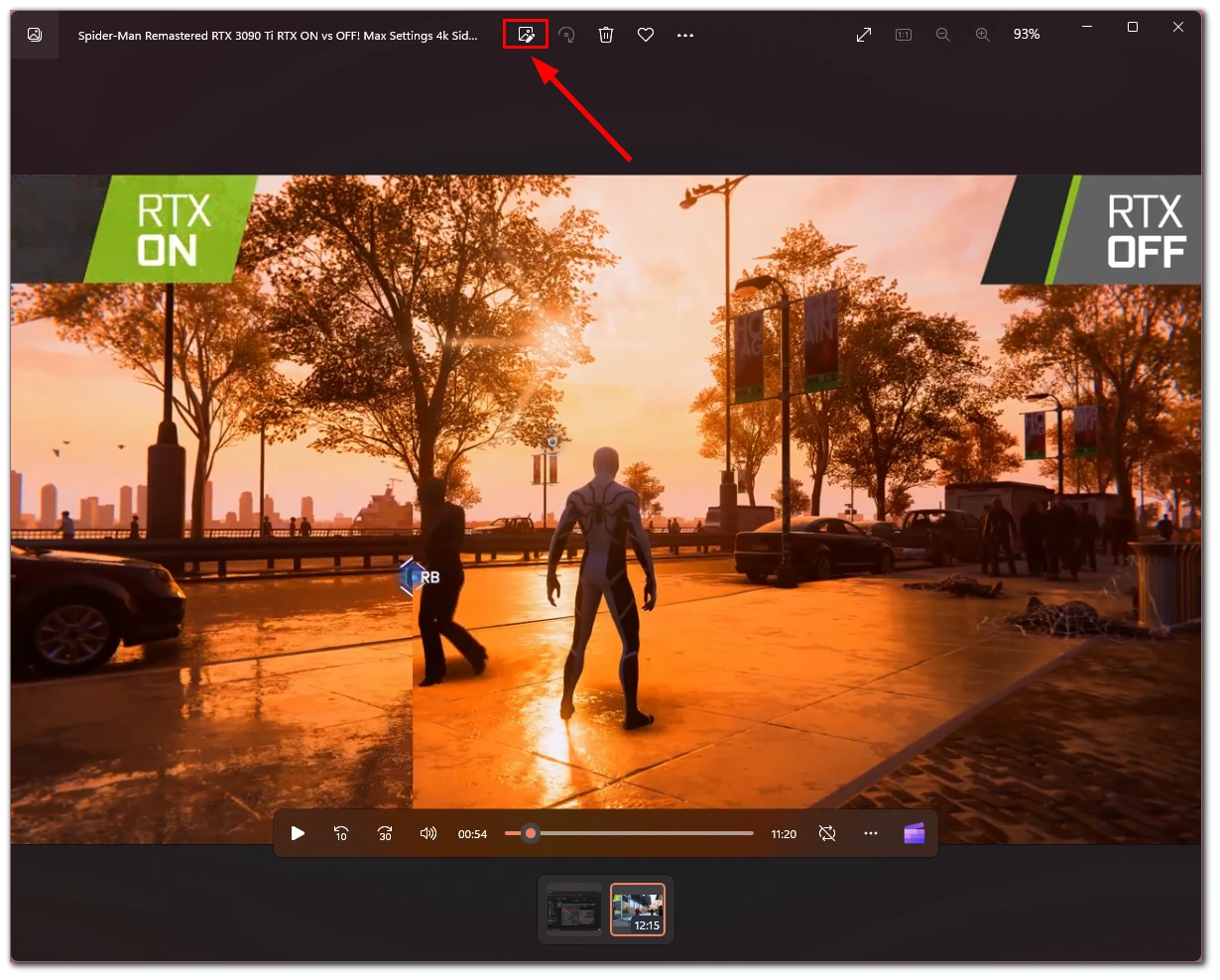The width and height of the screenshot is (1220, 980).
Task: Delete the video with trash icon
Action: pos(606,35)
